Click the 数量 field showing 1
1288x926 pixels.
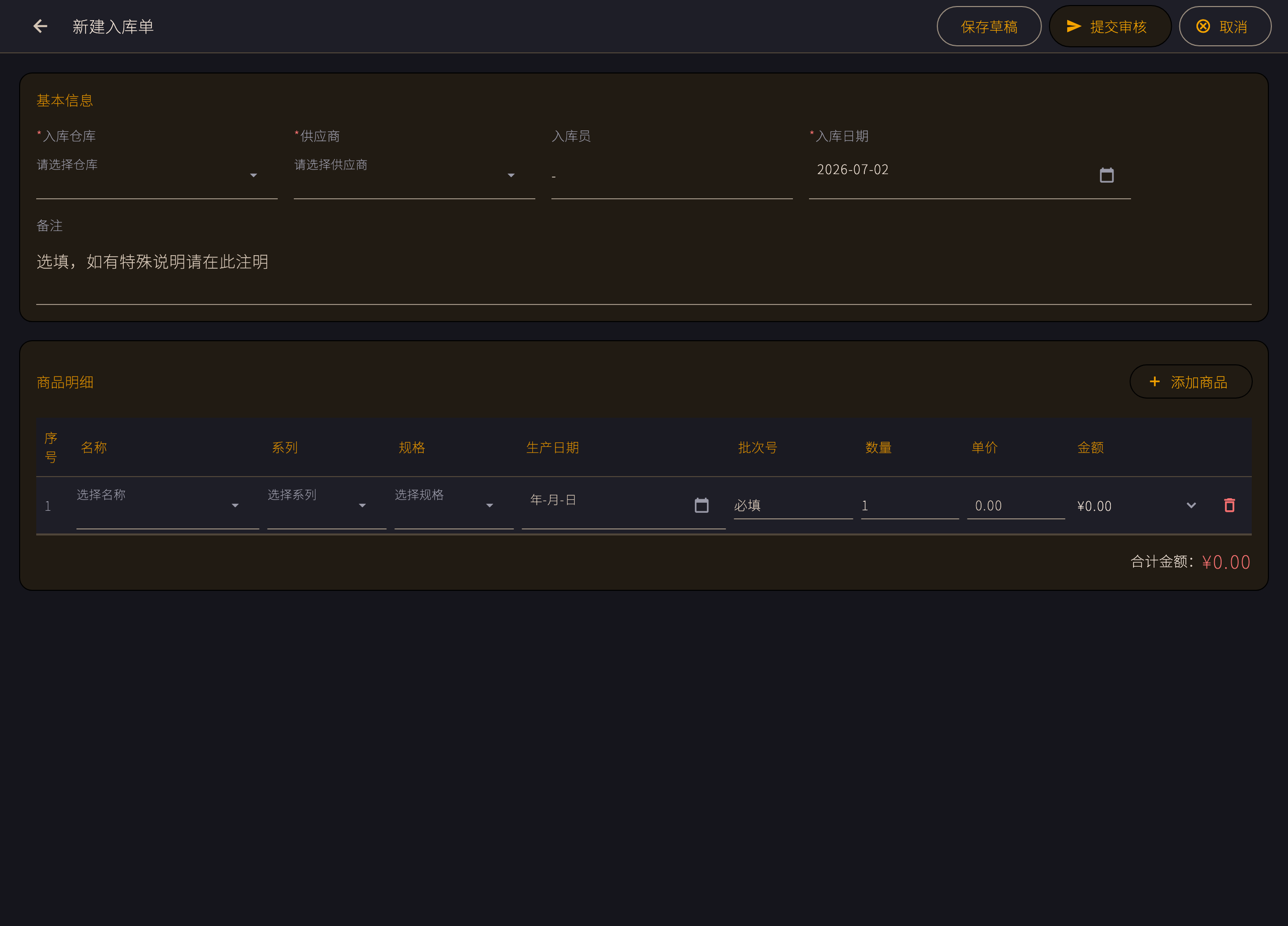click(910, 506)
